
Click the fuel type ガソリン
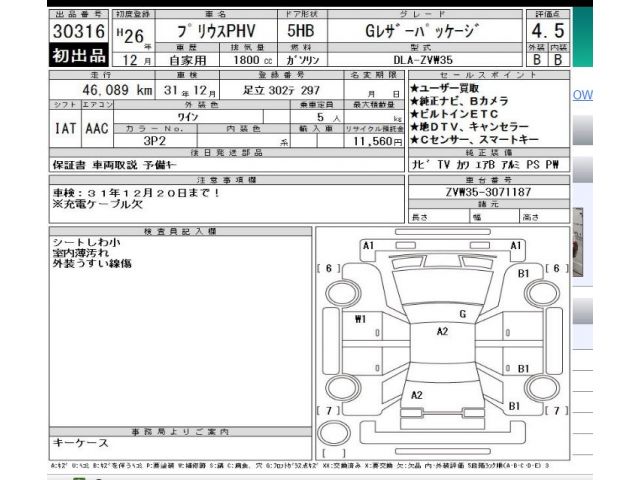click(x=302, y=60)
